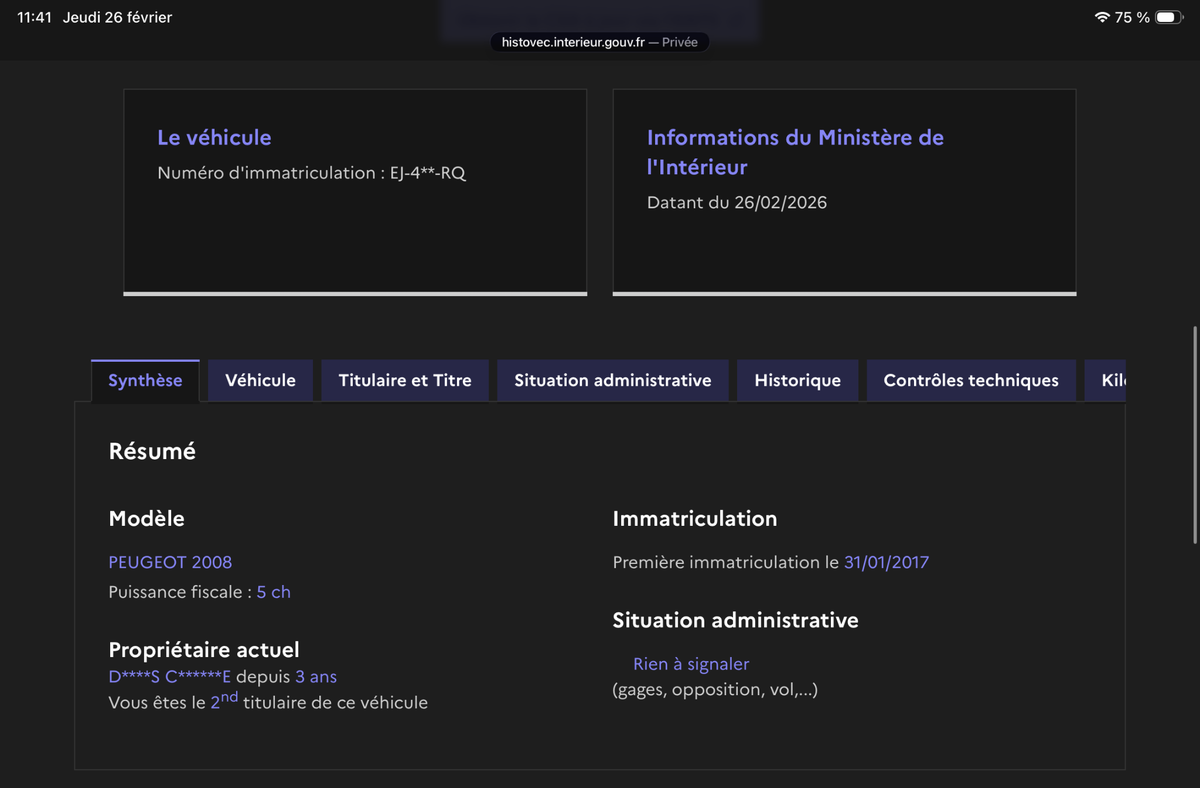This screenshot has width=1200, height=788.
Task: Go to the Situation administrative tab
Action: click(612, 380)
